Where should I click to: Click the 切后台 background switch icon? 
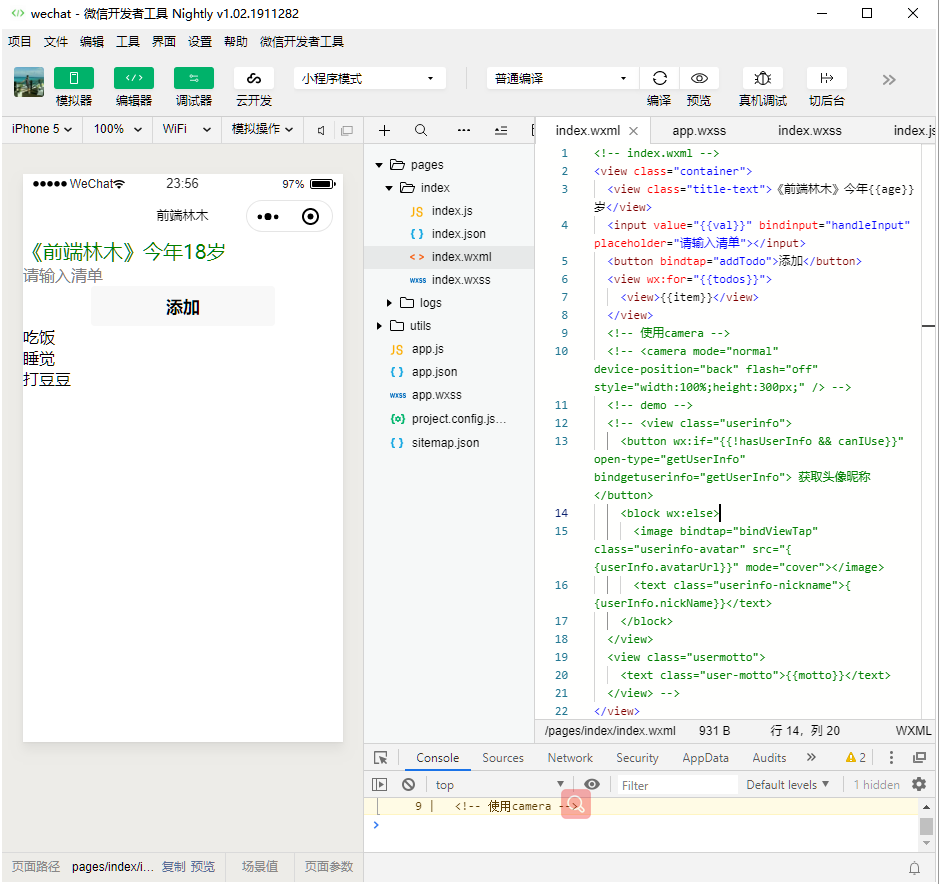(x=826, y=79)
